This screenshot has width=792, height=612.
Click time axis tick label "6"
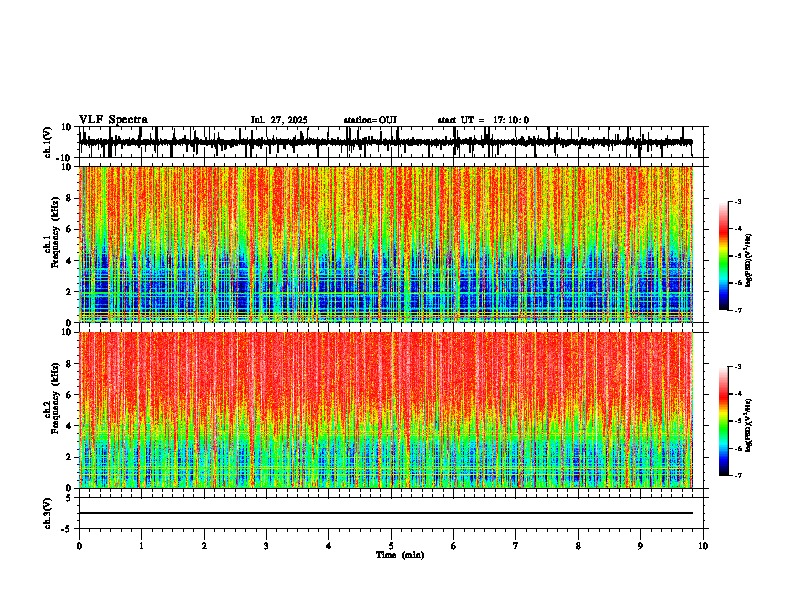[454, 546]
